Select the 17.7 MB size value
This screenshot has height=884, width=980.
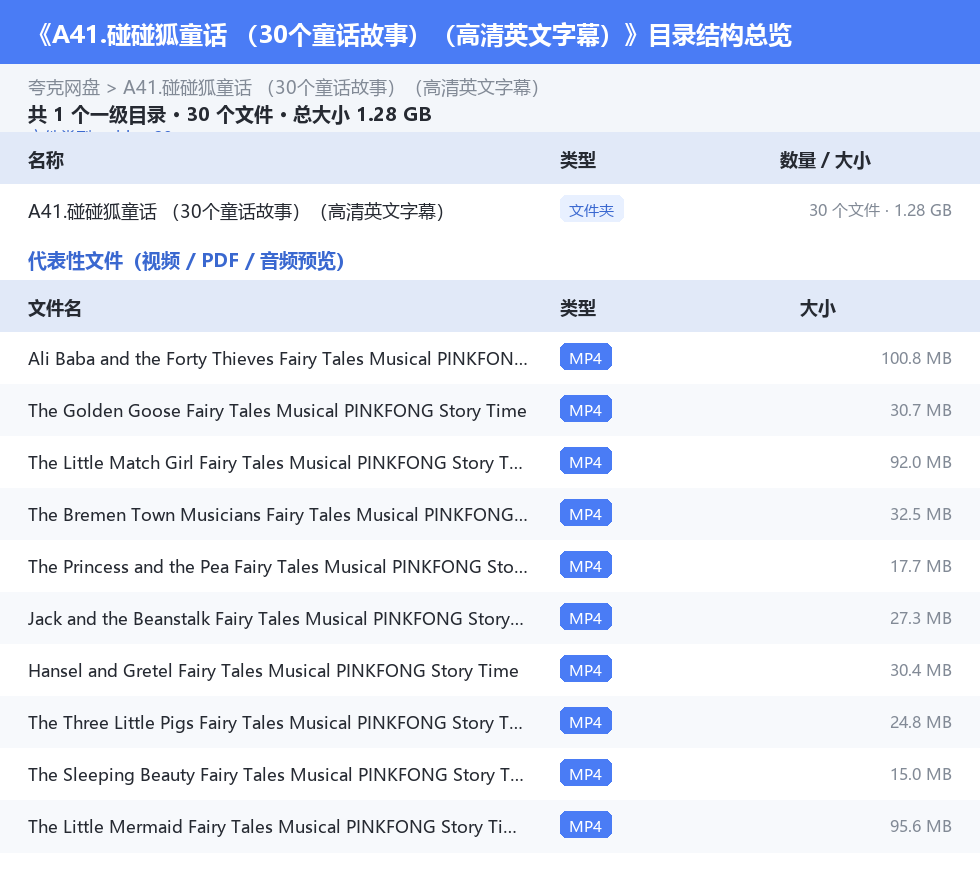pos(921,566)
